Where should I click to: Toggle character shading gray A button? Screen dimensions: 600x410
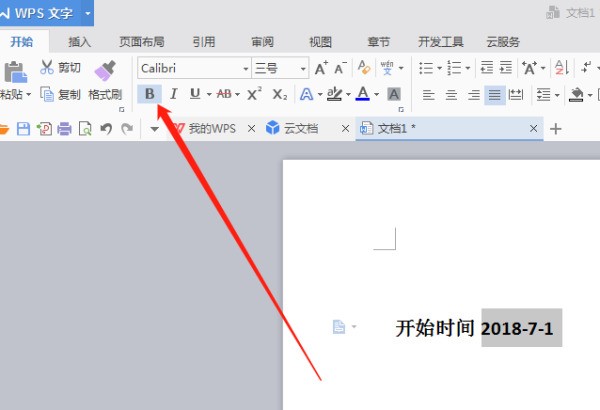(394, 94)
